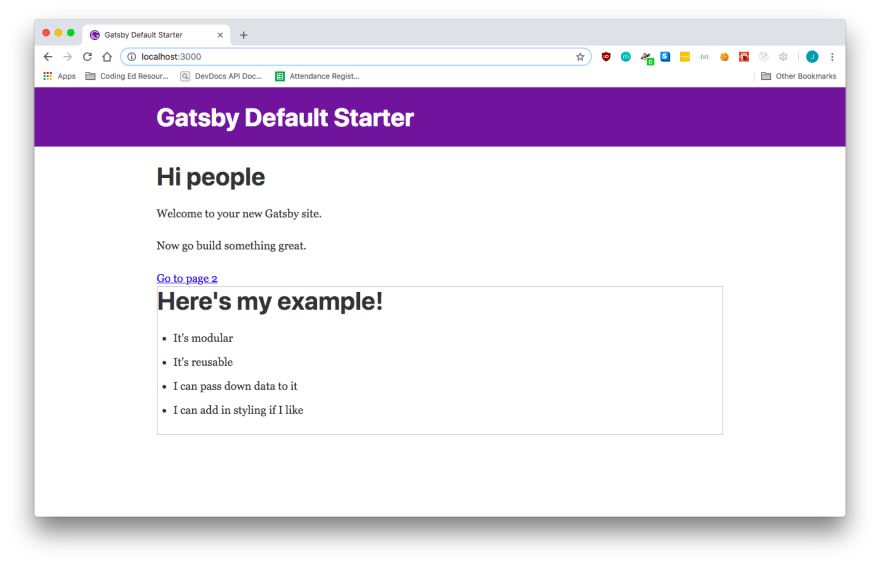Go forward with the browser arrow
Screen dimensions: 880x566
click(67, 57)
